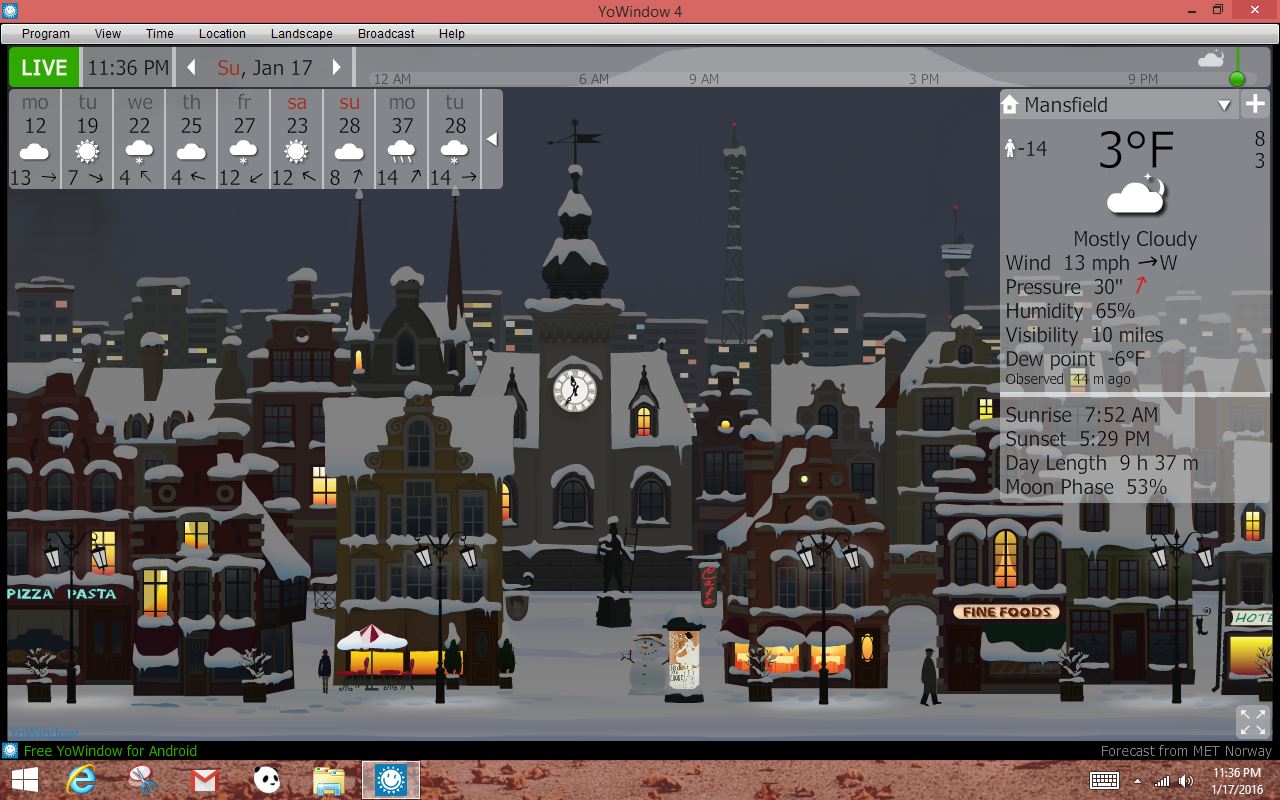Toggle the LIVE mode button
Screen dimensions: 1280x800
[x=44, y=68]
